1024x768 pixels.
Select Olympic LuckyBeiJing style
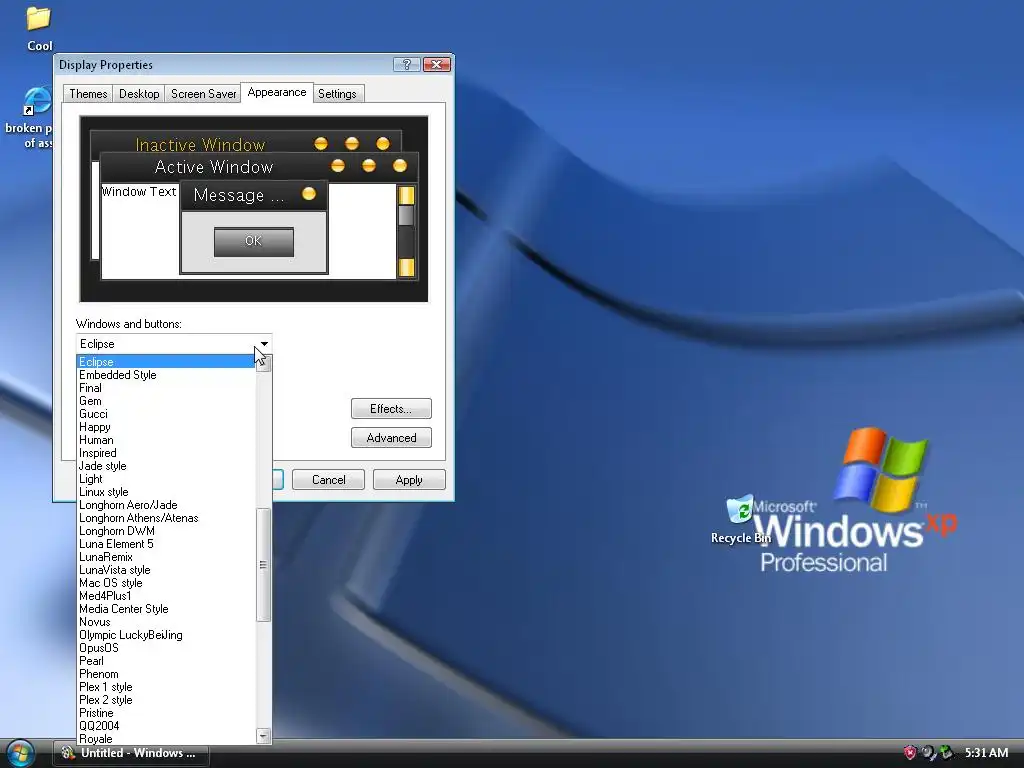(x=165, y=635)
